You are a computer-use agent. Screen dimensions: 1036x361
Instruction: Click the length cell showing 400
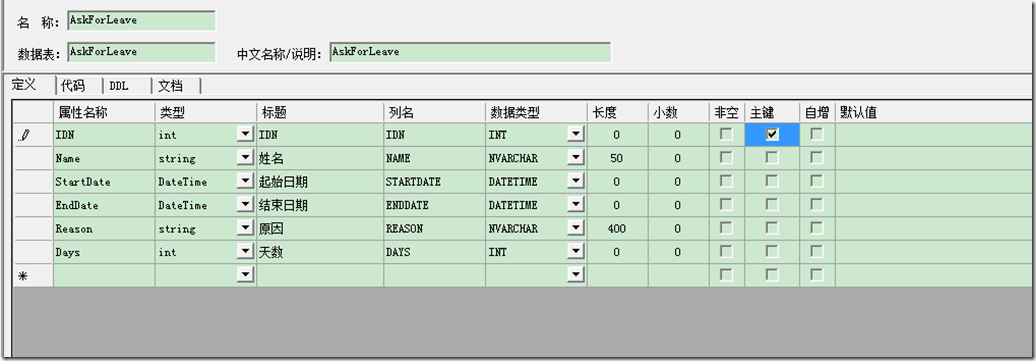pos(617,229)
